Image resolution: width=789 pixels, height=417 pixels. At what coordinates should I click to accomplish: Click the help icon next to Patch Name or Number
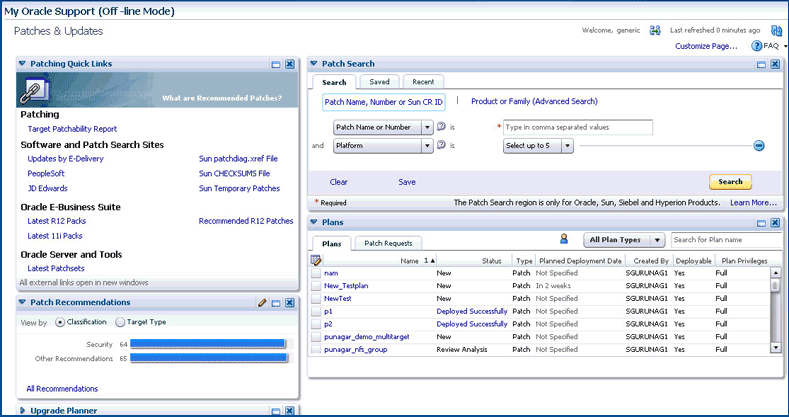click(x=441, y=127)
